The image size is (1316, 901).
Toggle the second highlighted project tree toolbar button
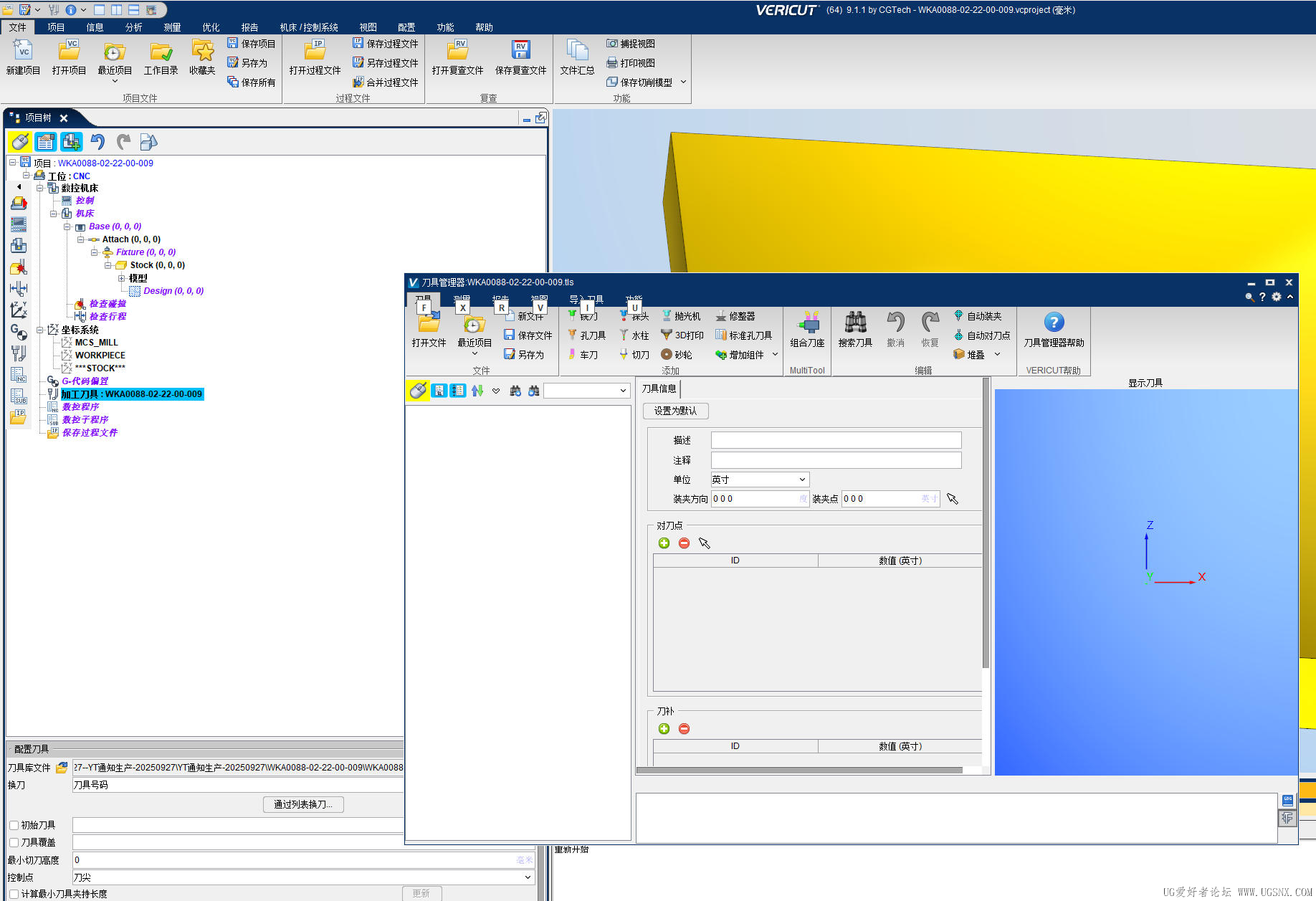coord(46,142)
